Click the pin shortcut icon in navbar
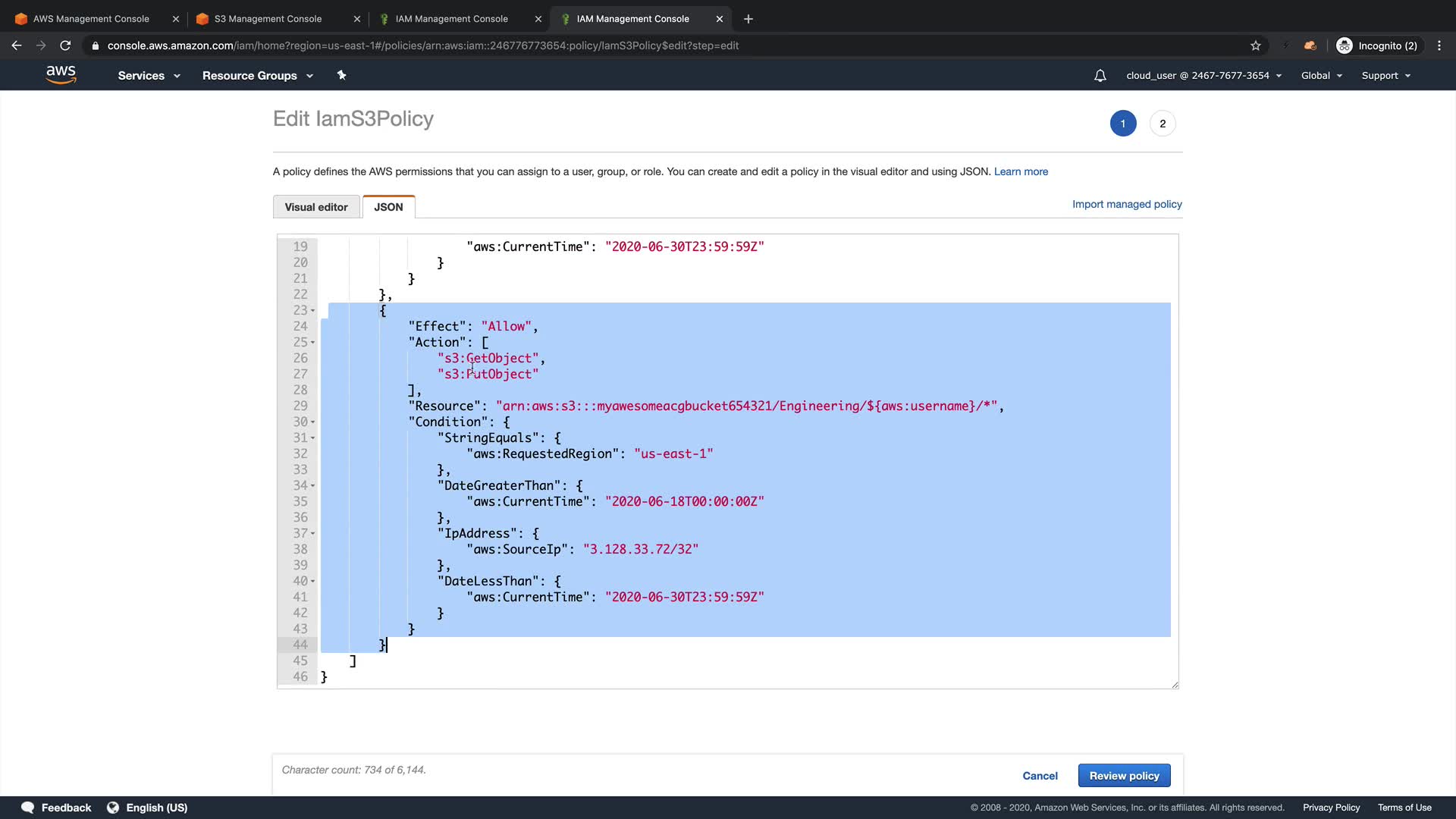The height and width of the screenshot is (819, 1456). point(341,75)
